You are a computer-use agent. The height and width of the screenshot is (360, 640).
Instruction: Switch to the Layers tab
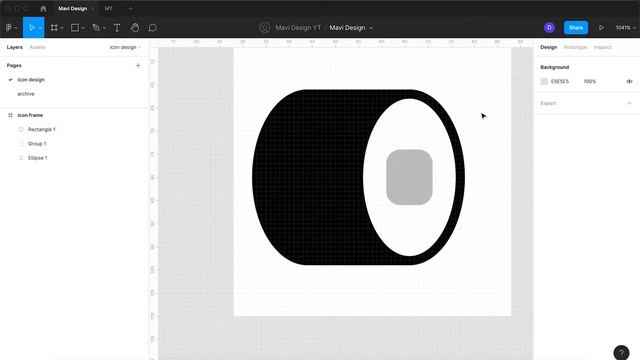15,47
